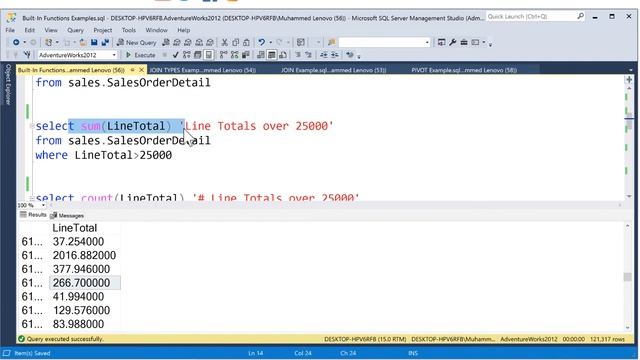The height and width of the screenshot is (360, 640).
Task: Click results grid scroll down arrow
Action: pyautogui.click(x=628, y=328)
